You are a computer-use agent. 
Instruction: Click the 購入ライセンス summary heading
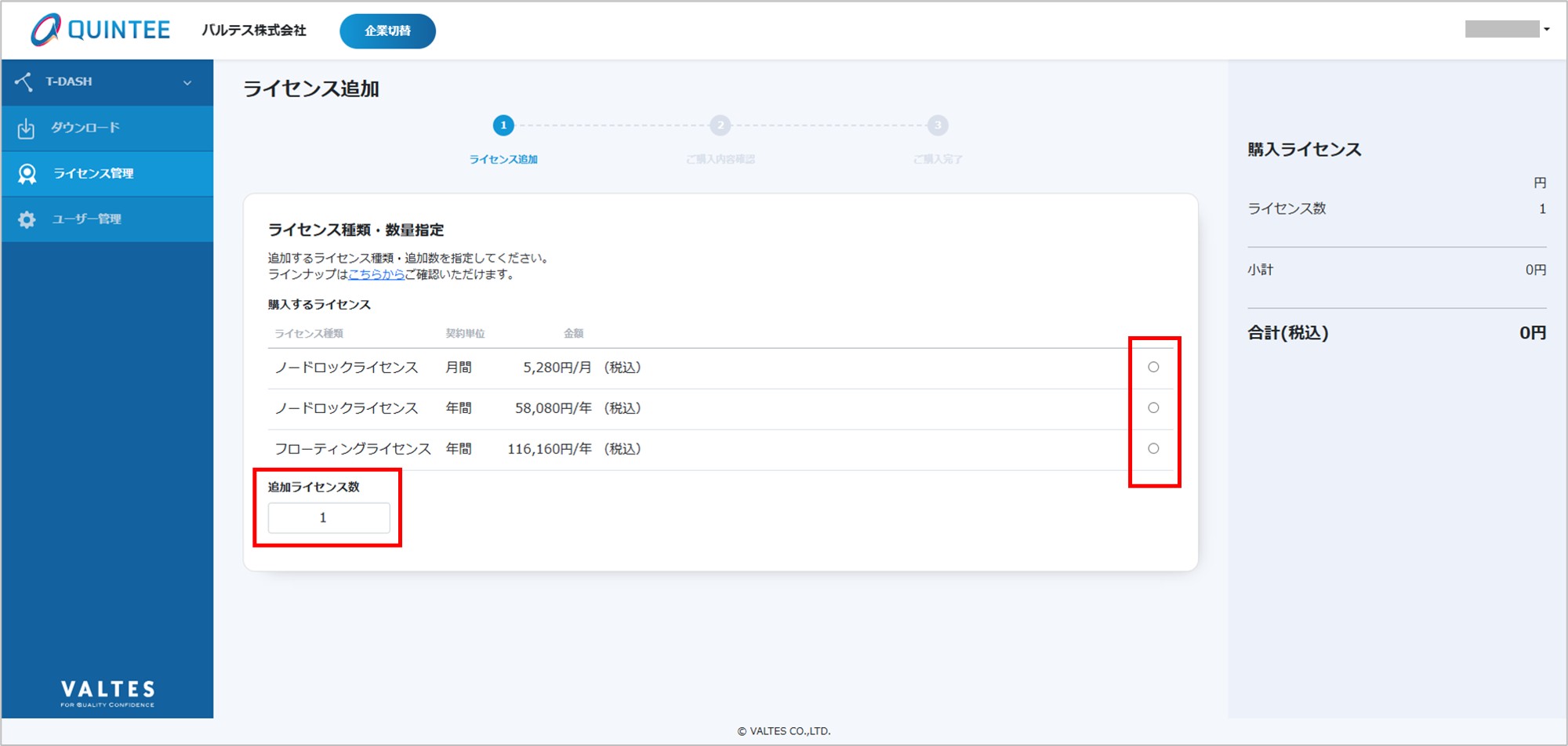coord(1305,150)
